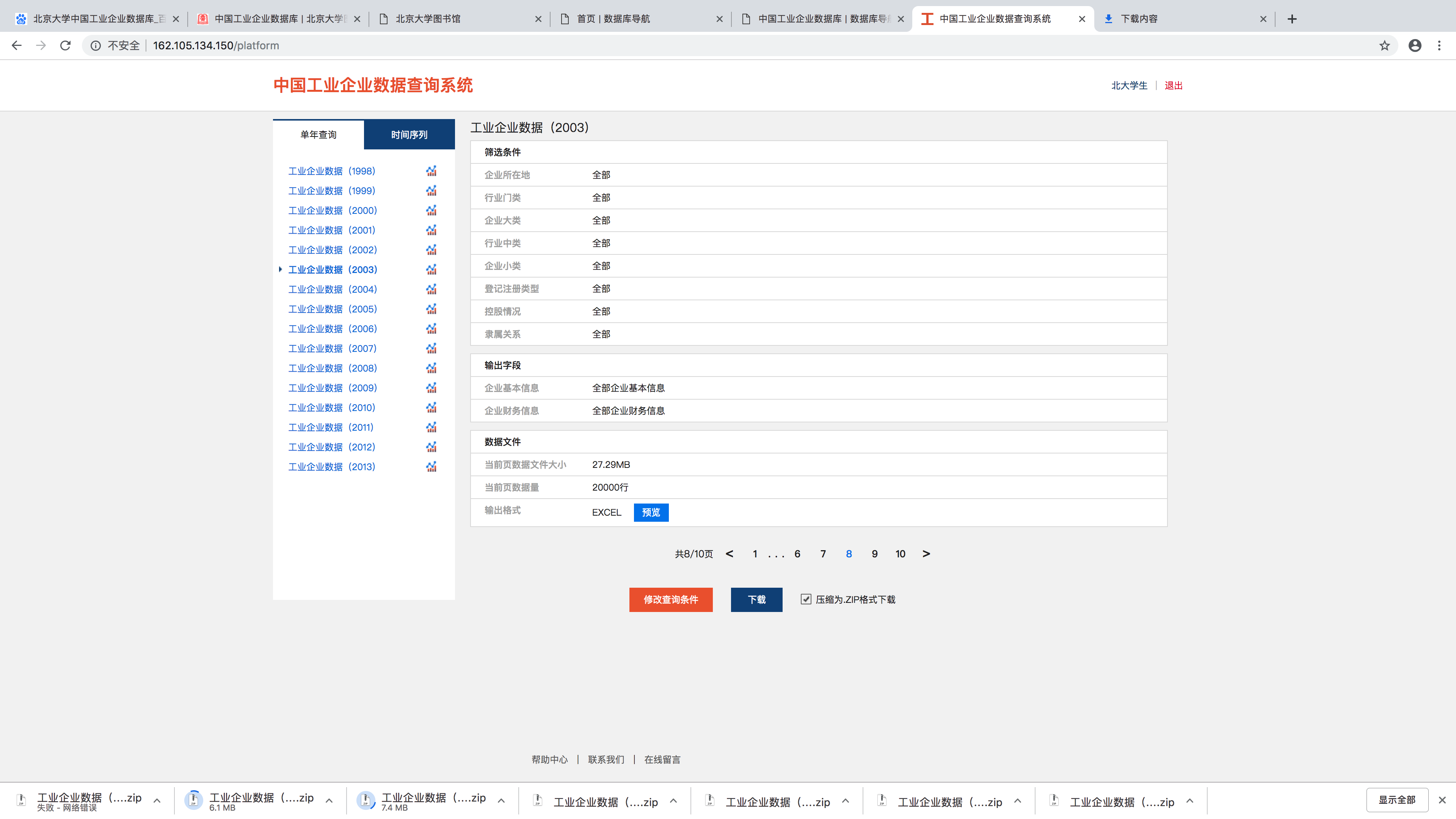Click chart icon beside 工业企业数据 (2005)

[431, 309]
